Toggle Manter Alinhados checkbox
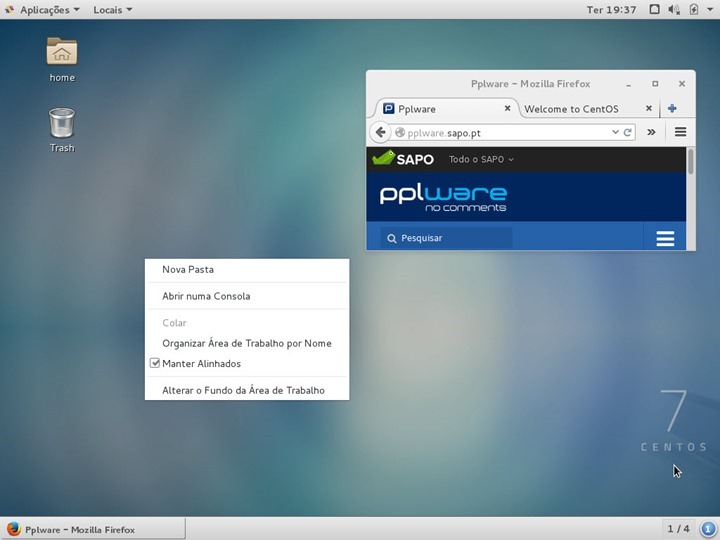Image resolution: width=720 pixels, height=540 pixels. tap(155, 363)
